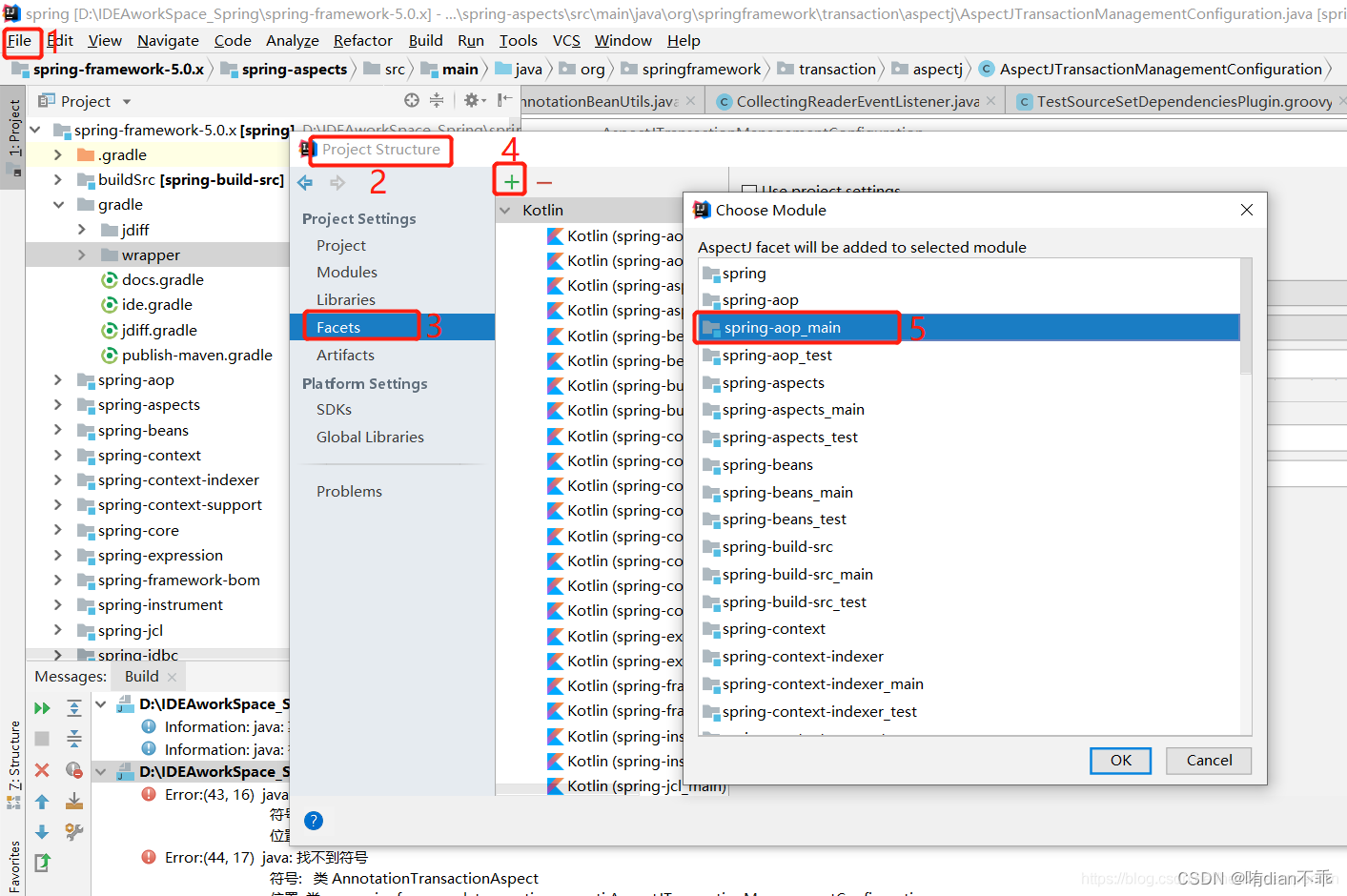Click the locate/scroll from source target icon
The height and width of the screenshot is (896, 1347).
coord(412,100)
